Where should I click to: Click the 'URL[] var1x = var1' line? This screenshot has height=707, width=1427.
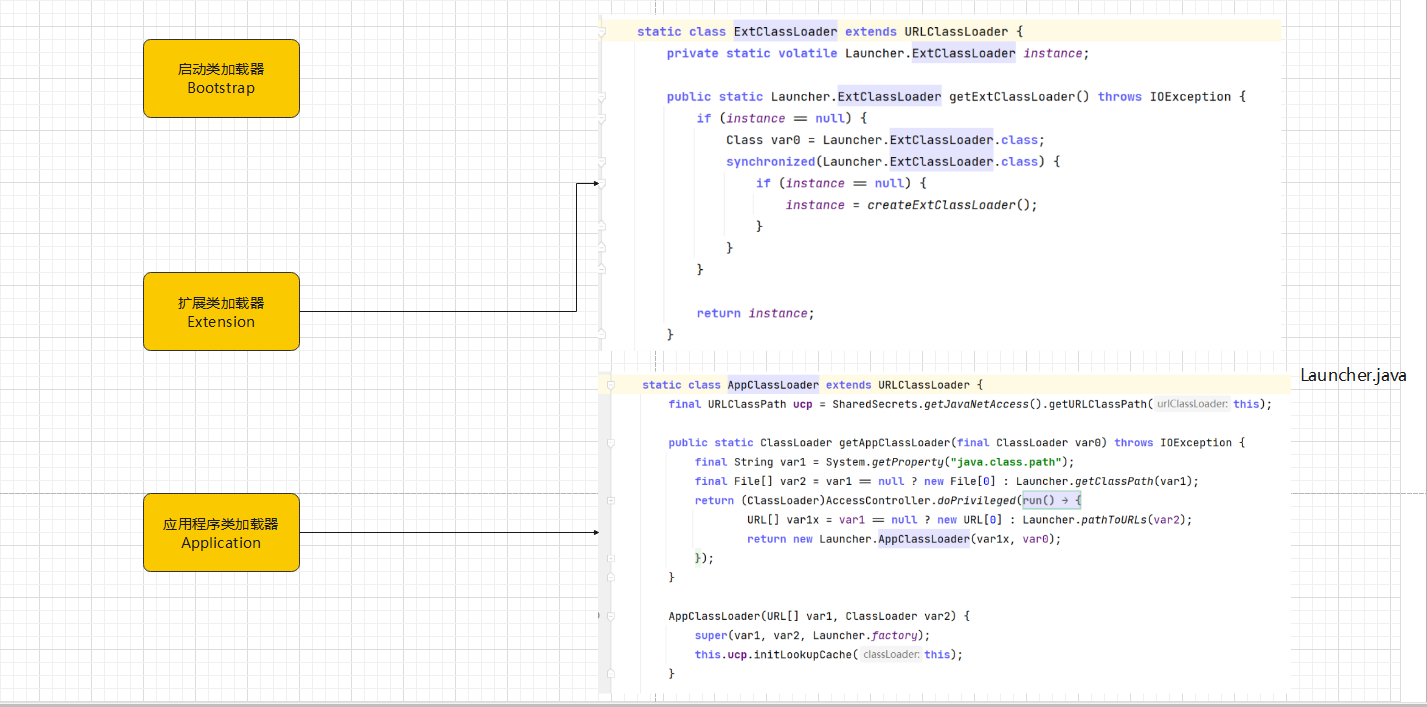tap(970, 520)
